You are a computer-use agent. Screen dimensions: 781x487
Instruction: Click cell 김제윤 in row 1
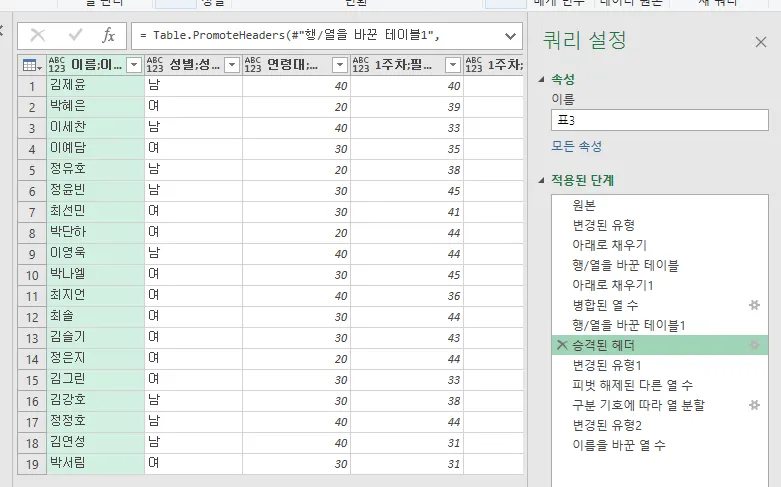coord(95,85)
